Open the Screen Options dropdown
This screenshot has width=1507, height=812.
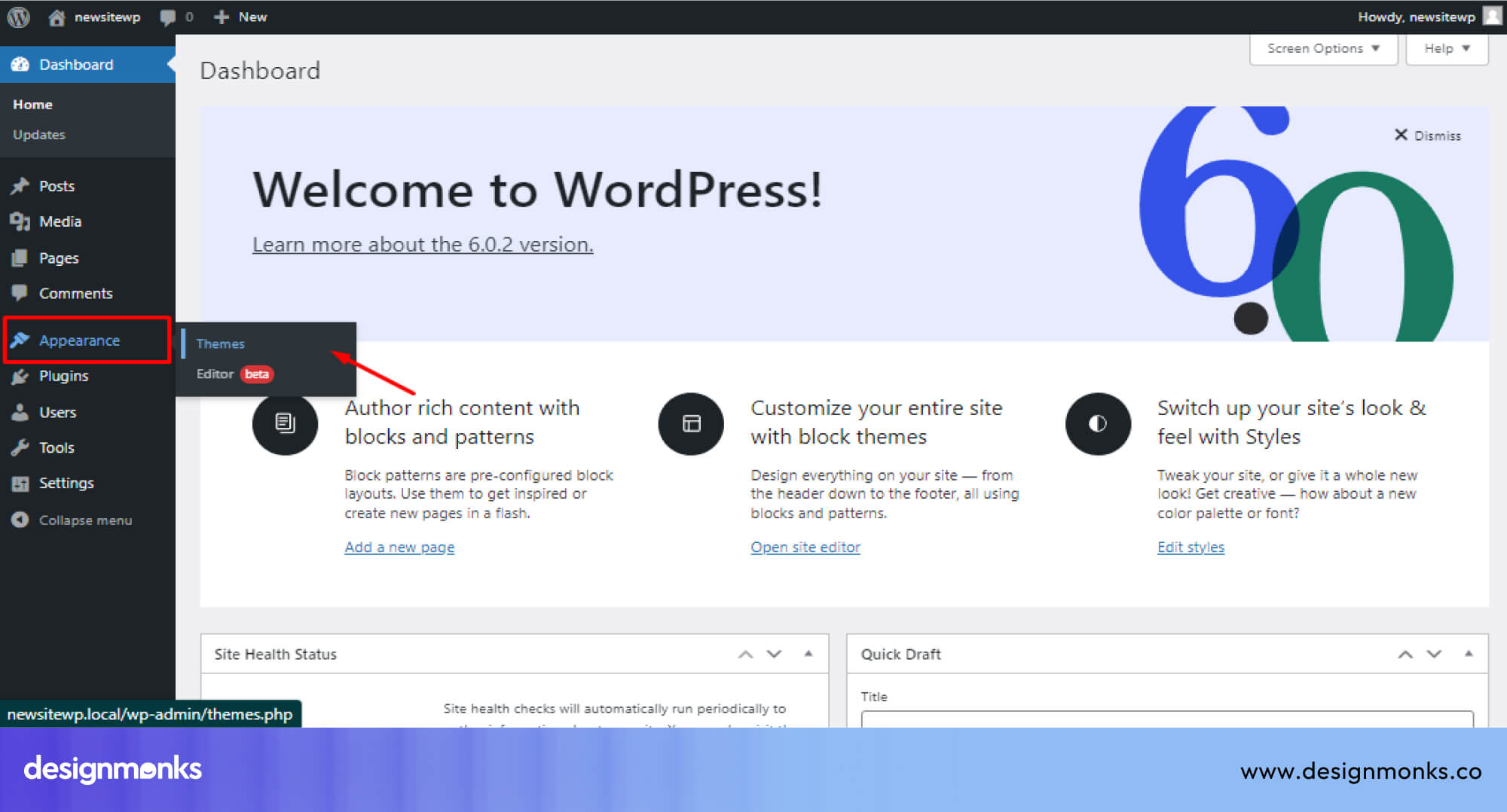tap(1323, 48)
